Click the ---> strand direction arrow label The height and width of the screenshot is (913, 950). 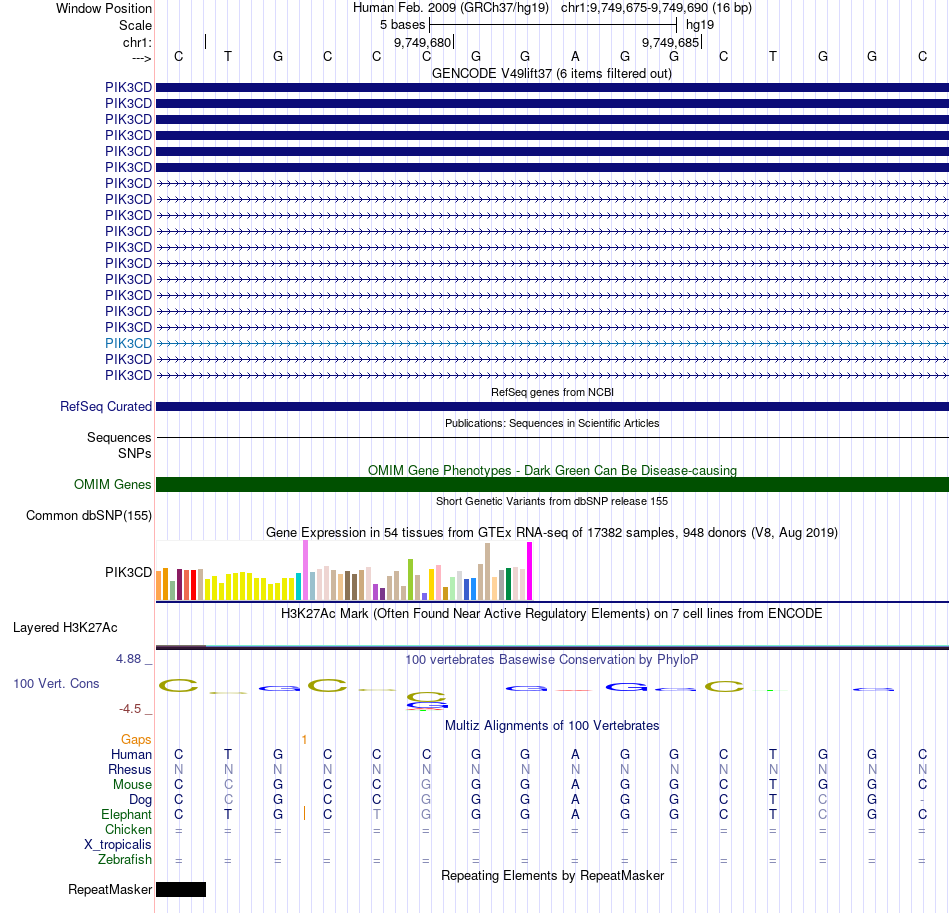click(142, 58)
